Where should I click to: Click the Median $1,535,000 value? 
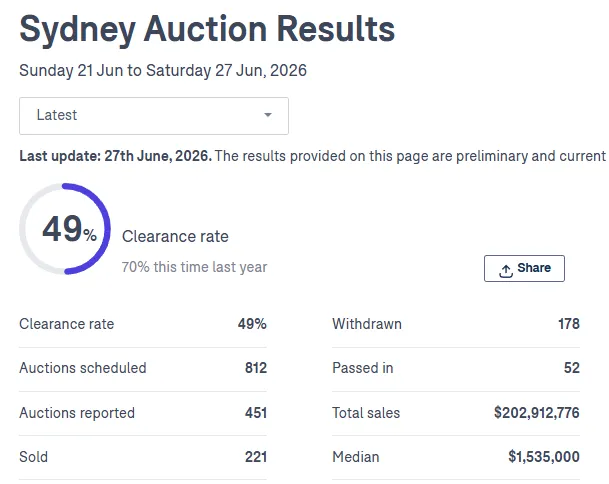point(544,457)
